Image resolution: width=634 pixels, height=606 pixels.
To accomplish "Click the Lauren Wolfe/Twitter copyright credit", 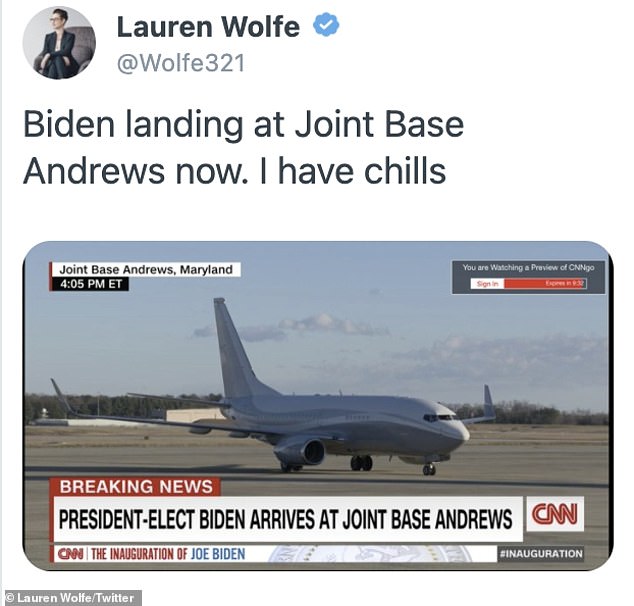I will tap(71, 598).
